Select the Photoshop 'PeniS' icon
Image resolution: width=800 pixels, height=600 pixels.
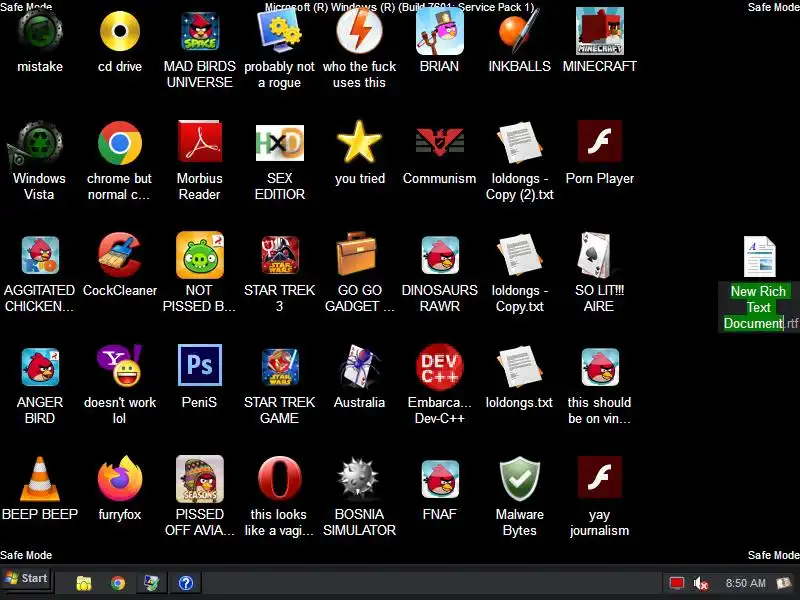200,365
